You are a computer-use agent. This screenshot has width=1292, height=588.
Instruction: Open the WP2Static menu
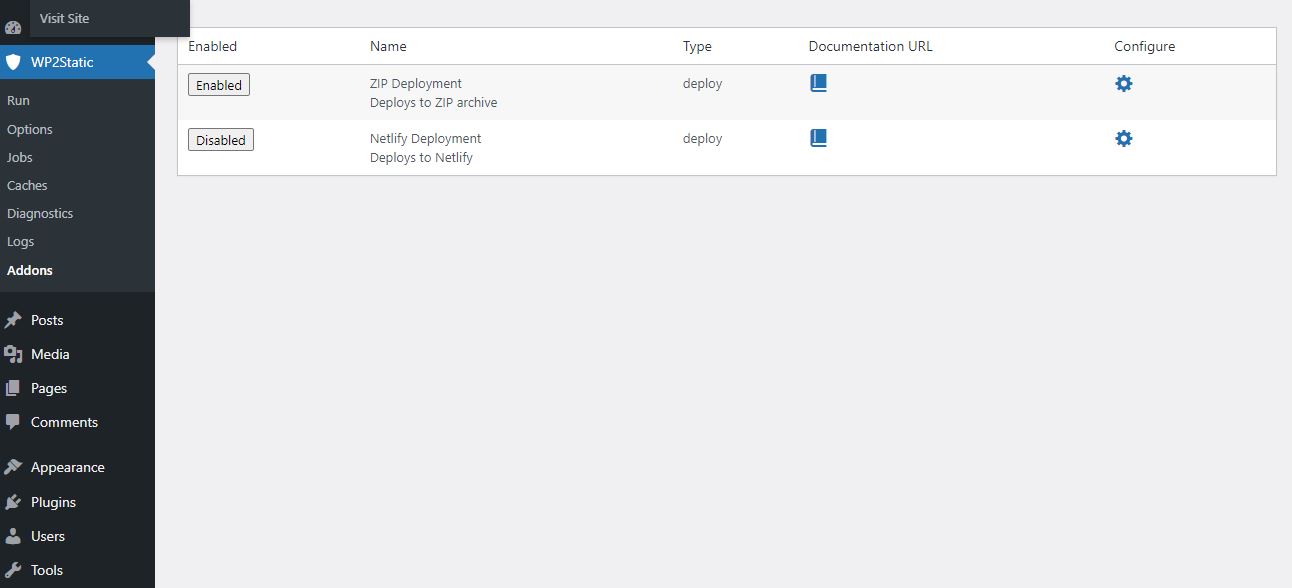[x=77, y=62]
